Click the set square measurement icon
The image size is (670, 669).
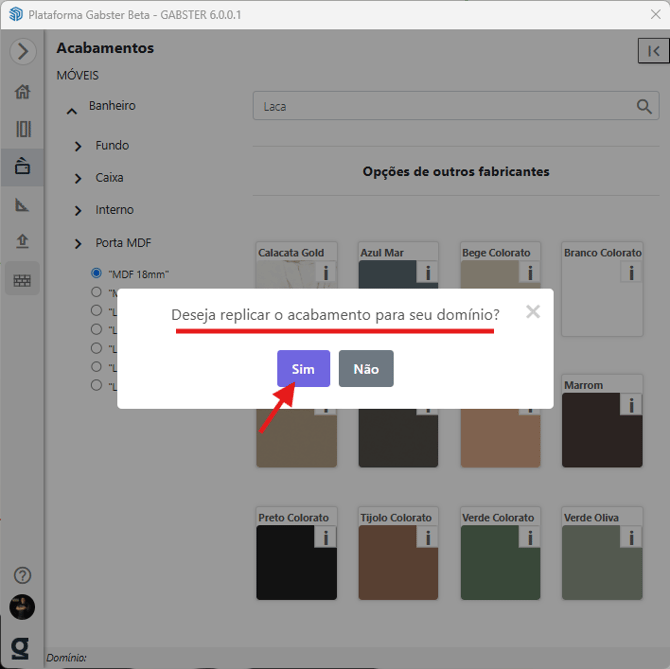click(x=22, y=205)
